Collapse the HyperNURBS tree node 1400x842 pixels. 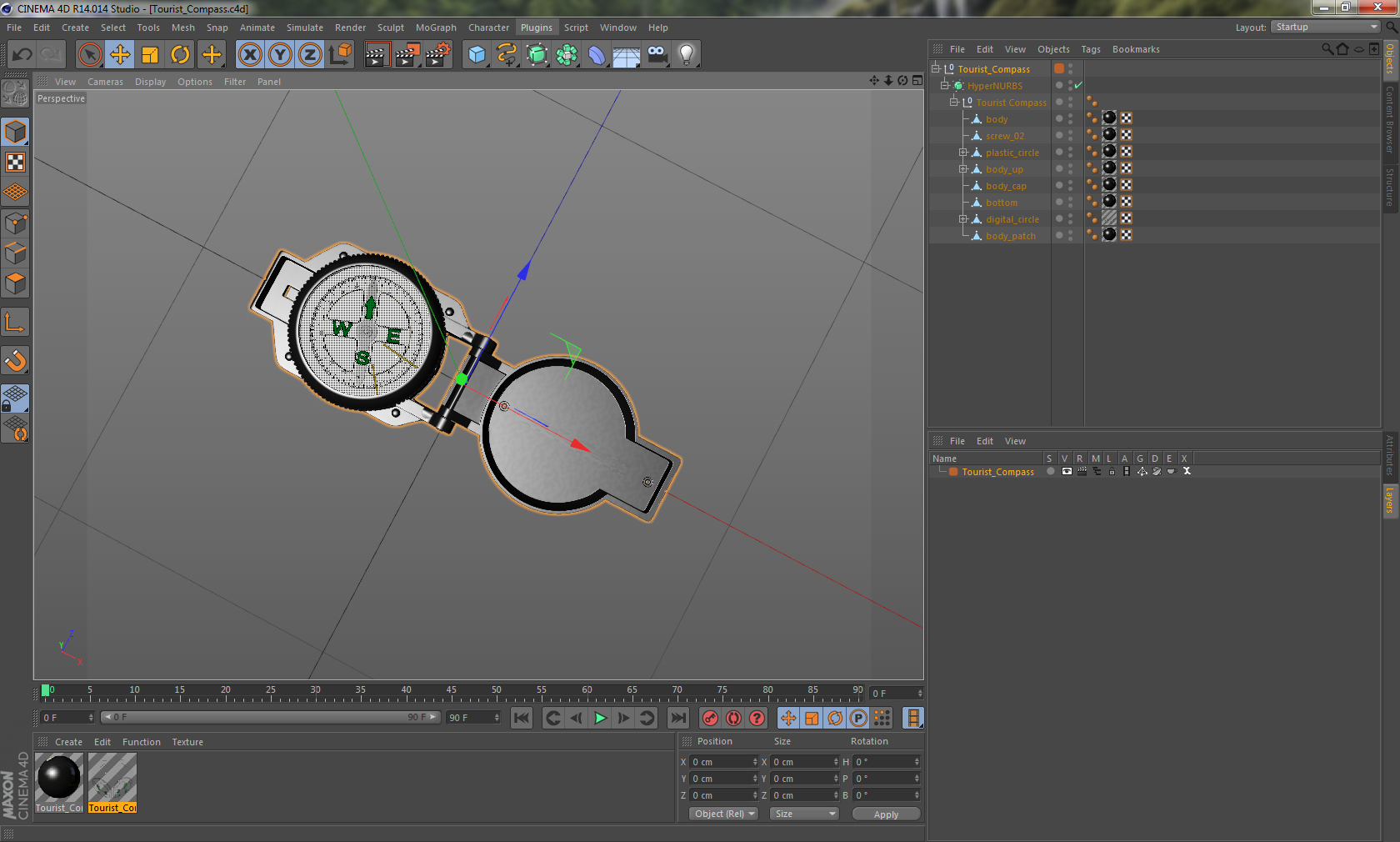tap(945, 85)
